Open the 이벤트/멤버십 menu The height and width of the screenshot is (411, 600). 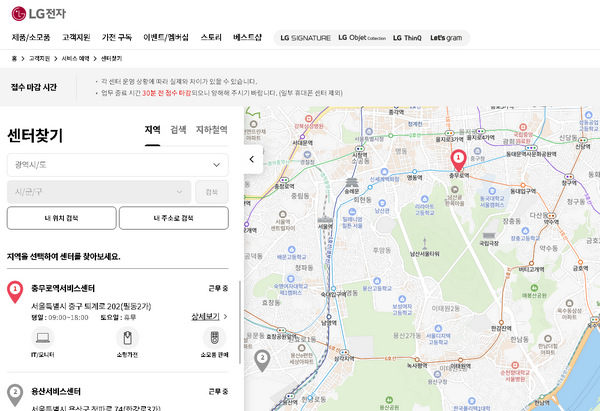click(166, 38)
